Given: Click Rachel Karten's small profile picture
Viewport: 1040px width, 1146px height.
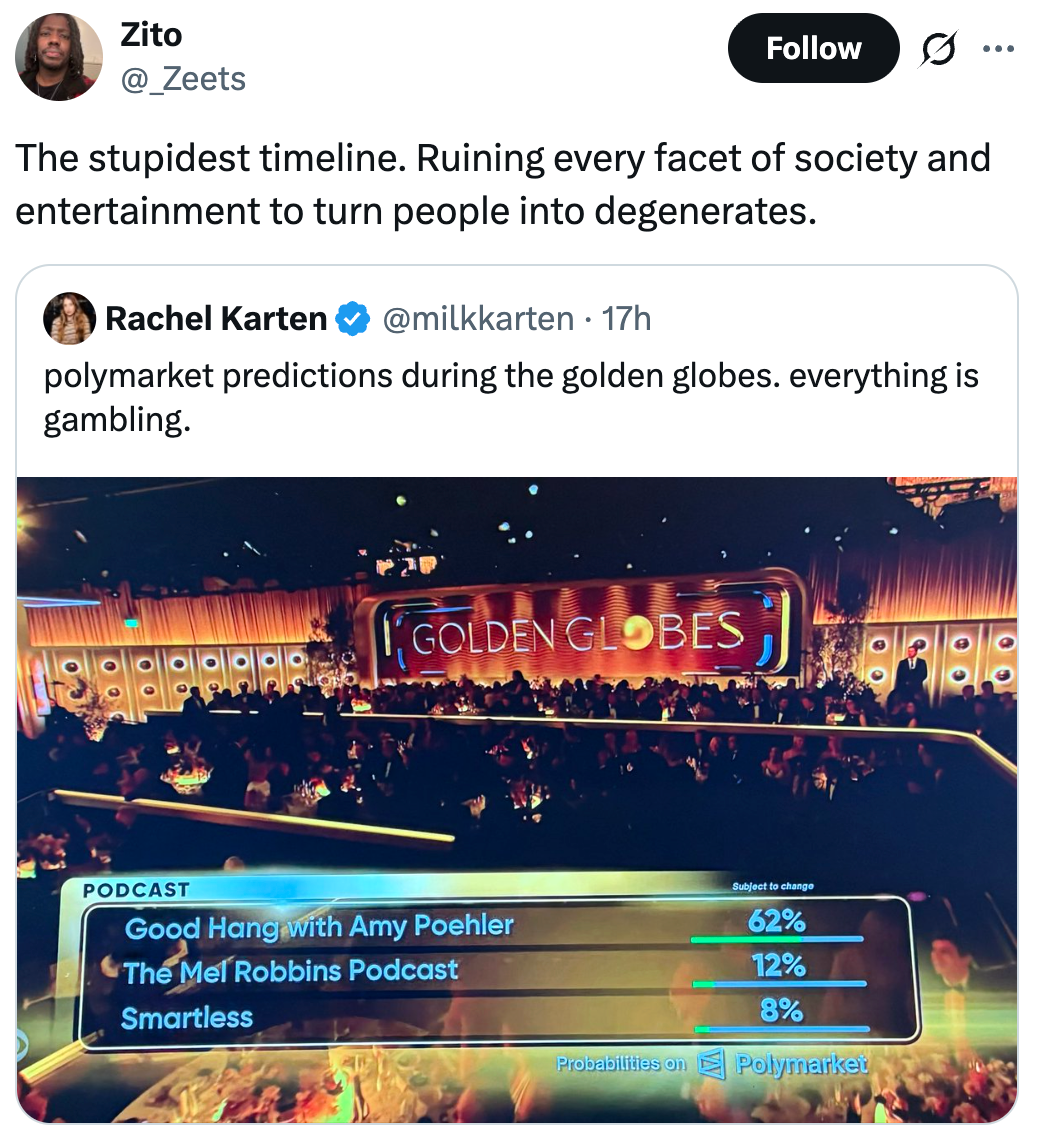Looking at the screenshot, I should 69,319.
